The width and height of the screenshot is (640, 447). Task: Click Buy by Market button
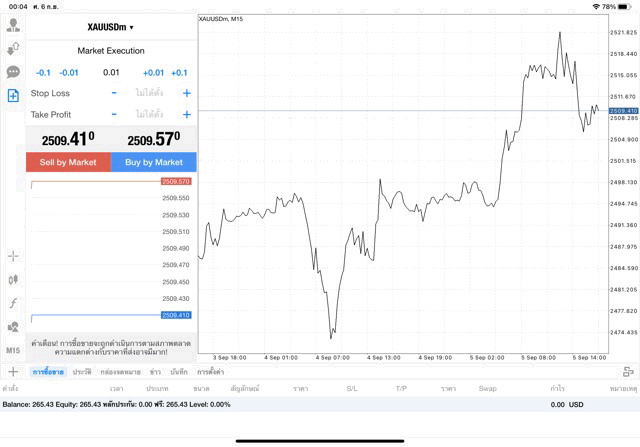coord(153,162)
